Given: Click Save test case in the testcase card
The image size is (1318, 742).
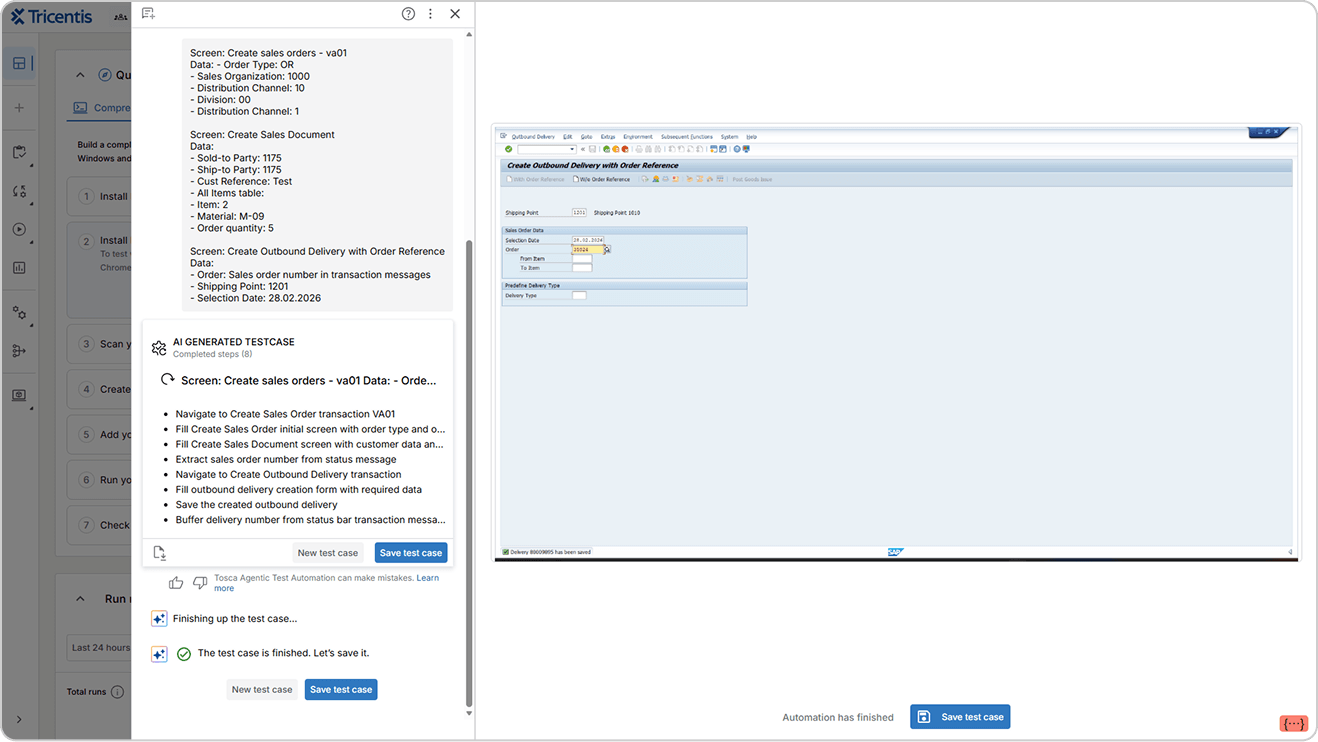Looking at the screenshot, I should [410, 553].
